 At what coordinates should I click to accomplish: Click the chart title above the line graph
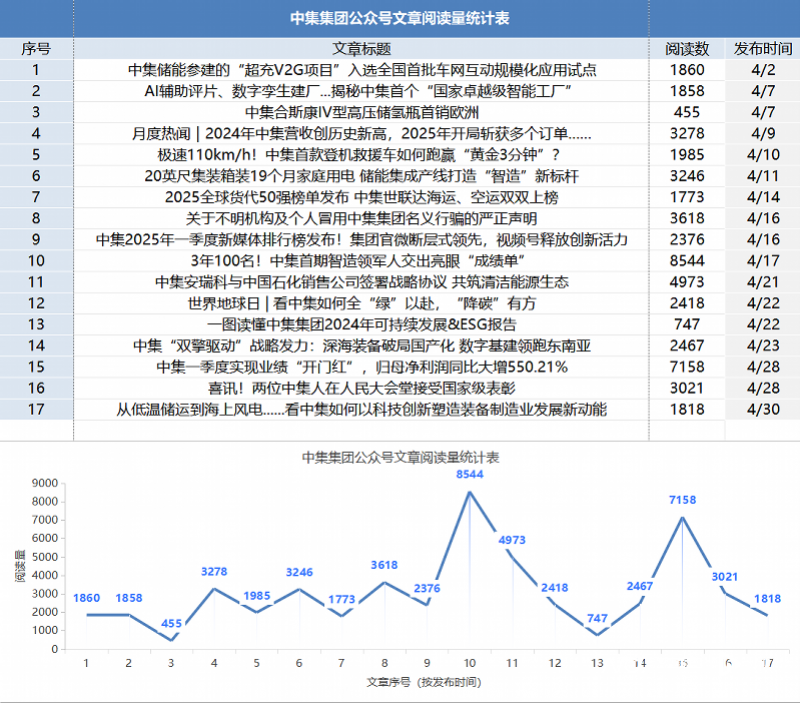(x=401, y=458)
